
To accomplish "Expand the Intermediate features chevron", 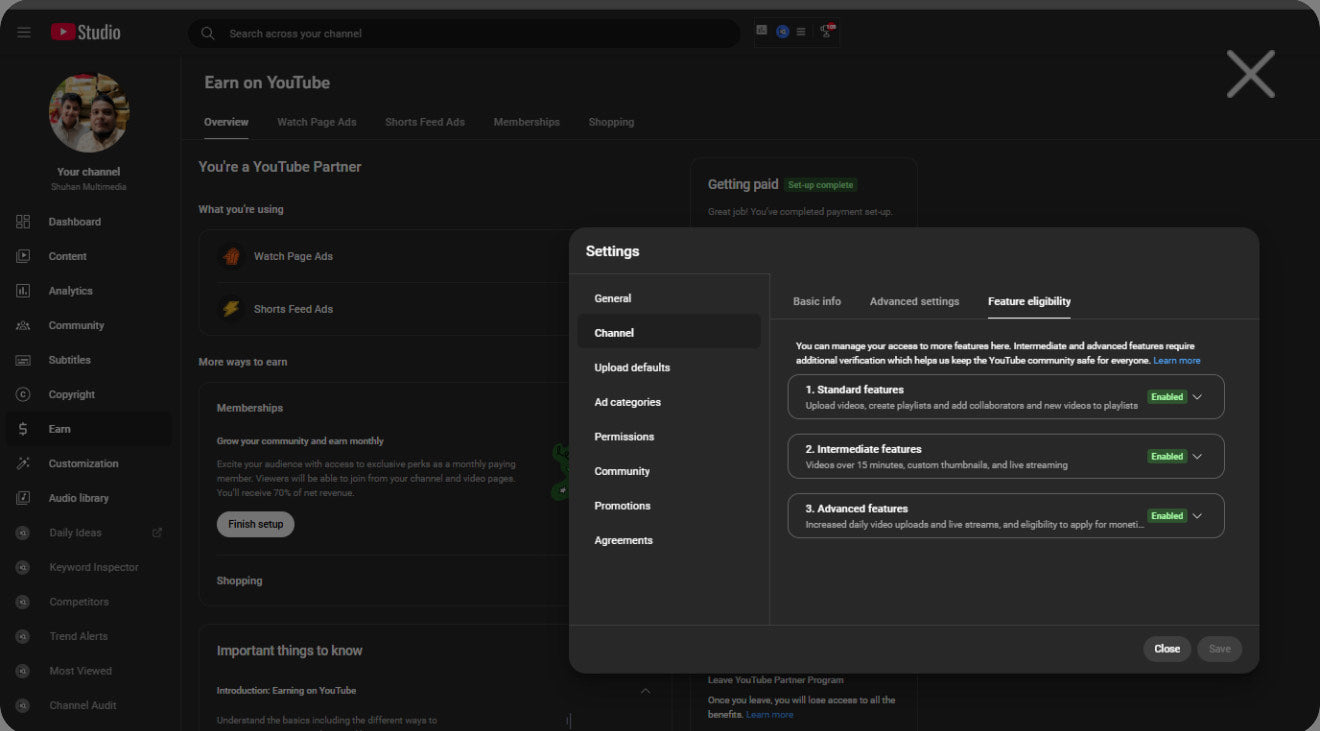I will tap(1197, 457).
